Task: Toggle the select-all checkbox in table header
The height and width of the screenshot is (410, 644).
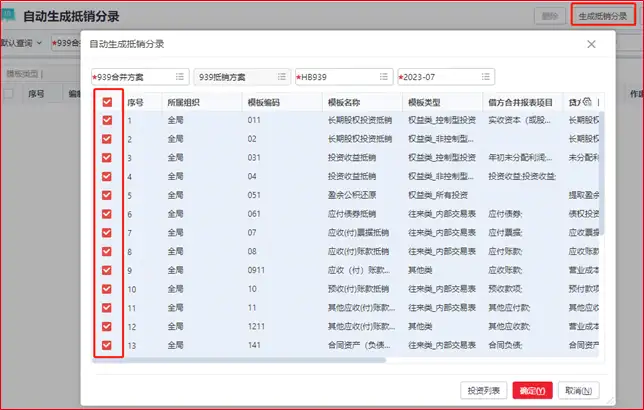Action: click(x=107, y=102)
